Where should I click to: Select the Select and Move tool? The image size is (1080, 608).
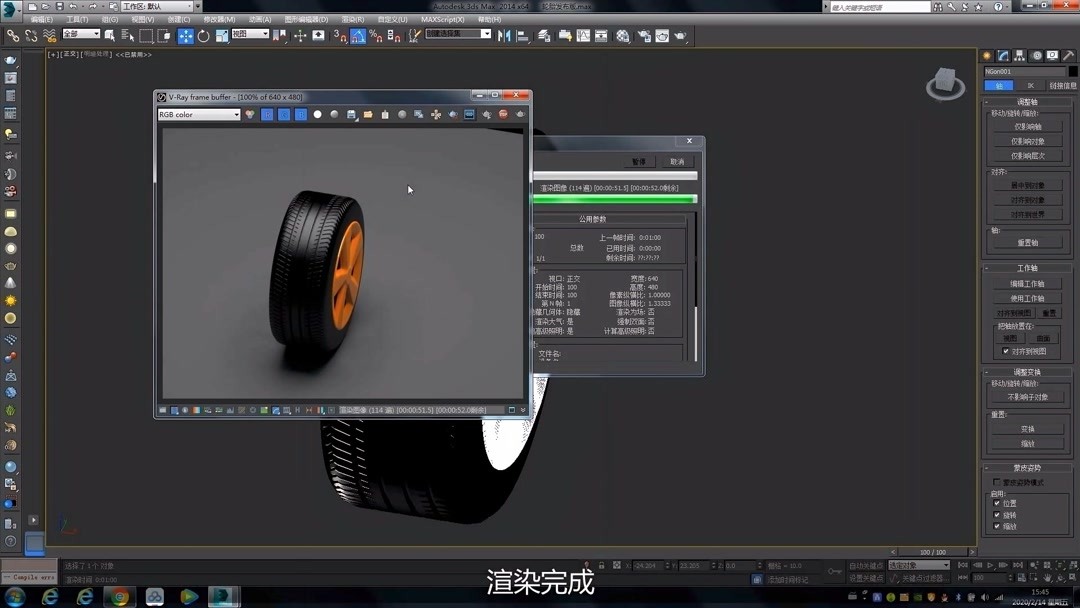(x=185, y=35)
